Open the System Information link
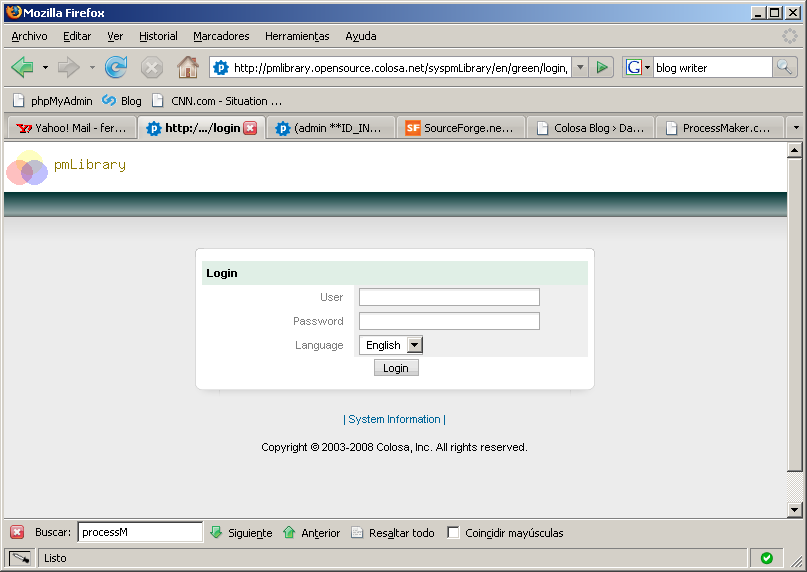Image resolution: width=807 pixels, height=572 pixels. point(394,419)
